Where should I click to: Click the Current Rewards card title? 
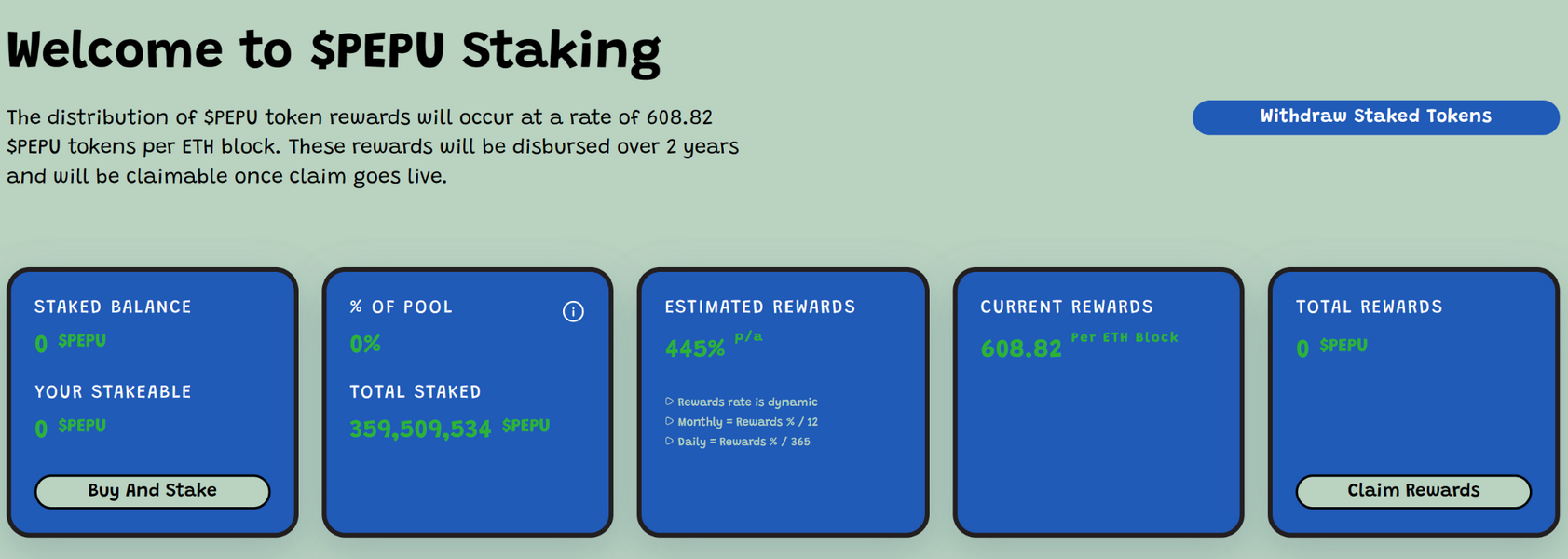[1067, 307]
